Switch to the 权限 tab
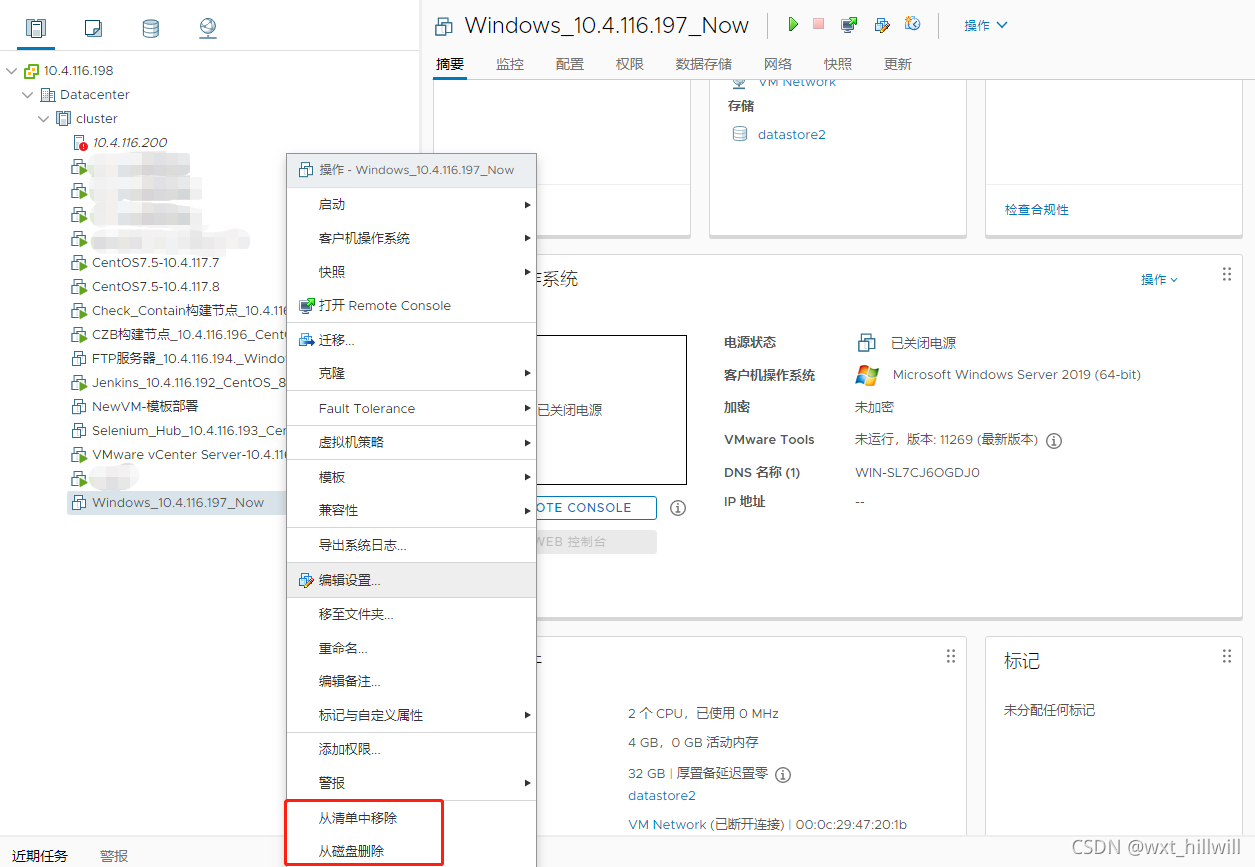 coord(630,64)
